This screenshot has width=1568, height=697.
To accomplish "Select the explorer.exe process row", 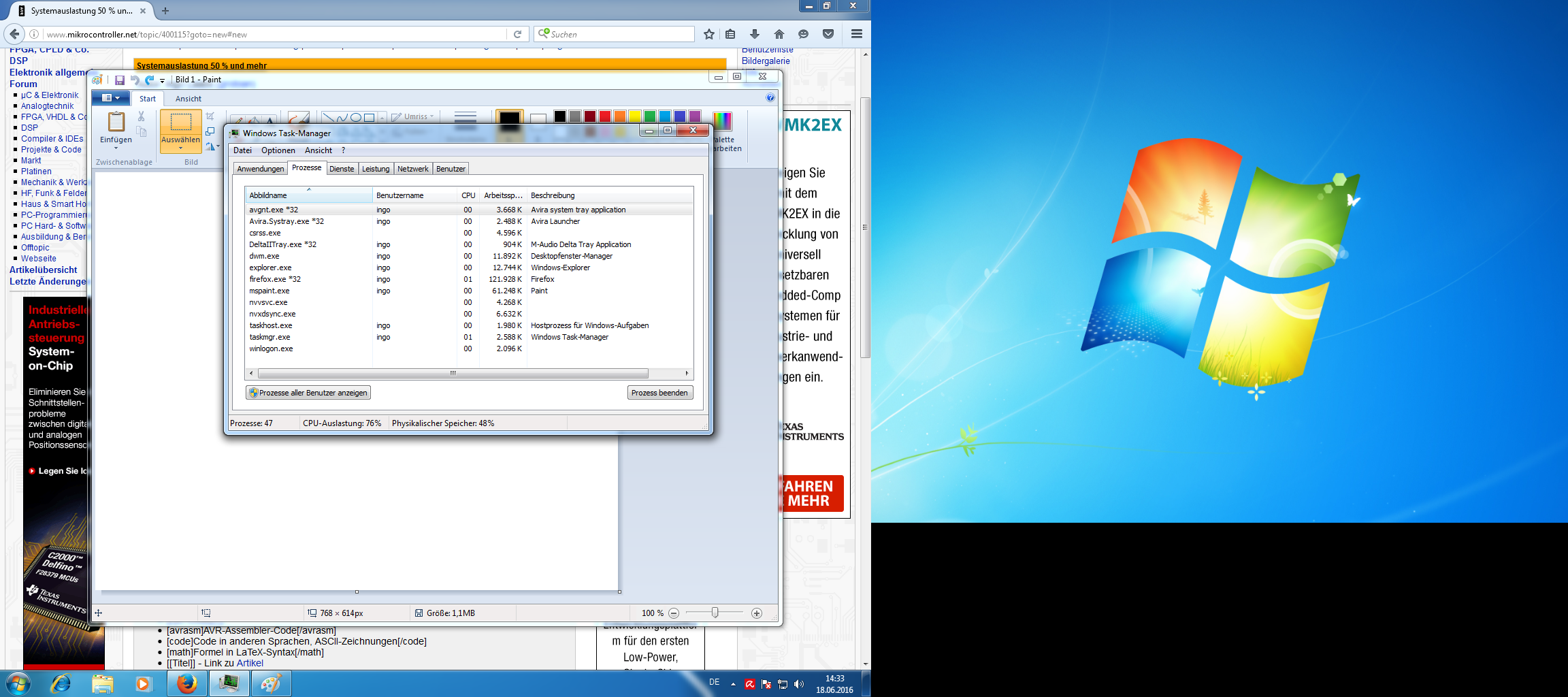I will pyautogui.click(x=470, y=268).
